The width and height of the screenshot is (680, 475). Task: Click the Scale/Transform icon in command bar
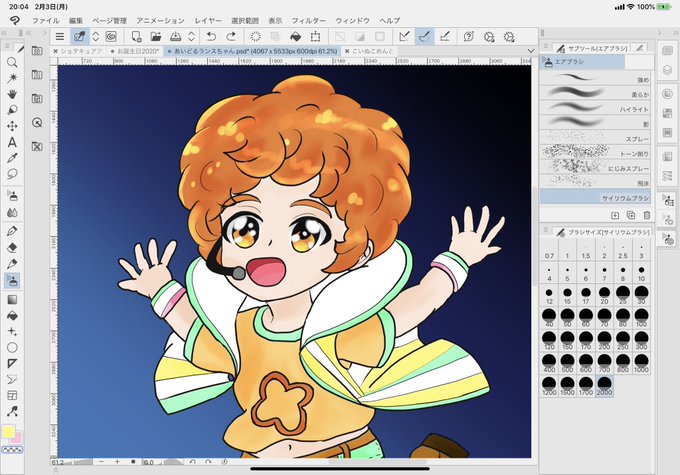(315, 37)
